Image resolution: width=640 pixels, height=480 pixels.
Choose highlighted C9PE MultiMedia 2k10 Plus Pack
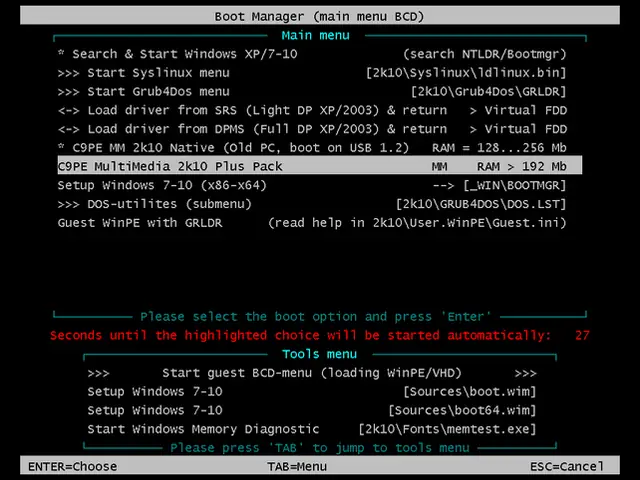click(x=320, y=166)
